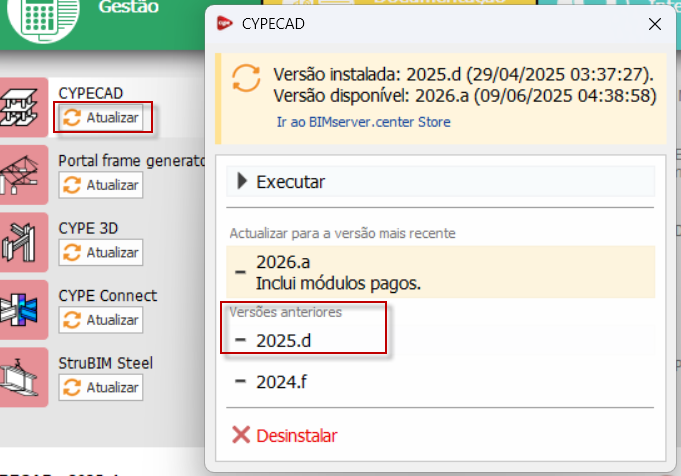Screen dimensions: 681x476
Task: Click the Gestão calculator icon
Action: click(43, 20)
